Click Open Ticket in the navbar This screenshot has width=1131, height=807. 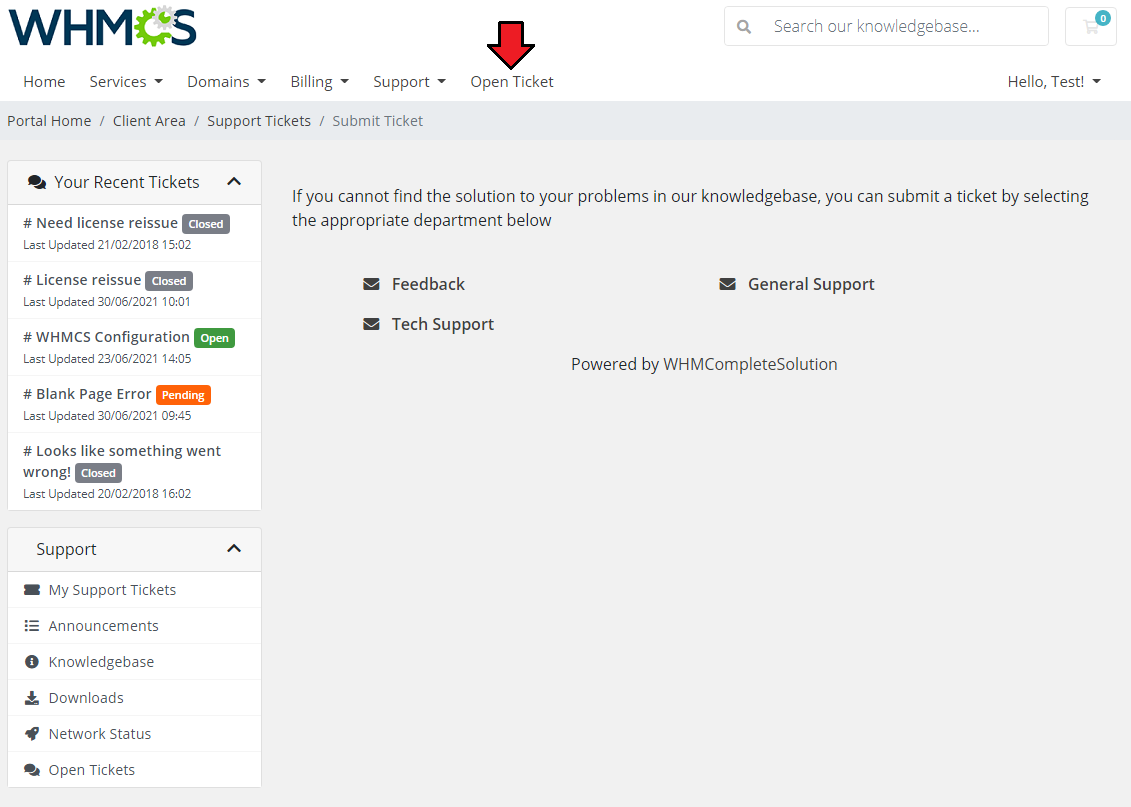(x=512, y=81)
